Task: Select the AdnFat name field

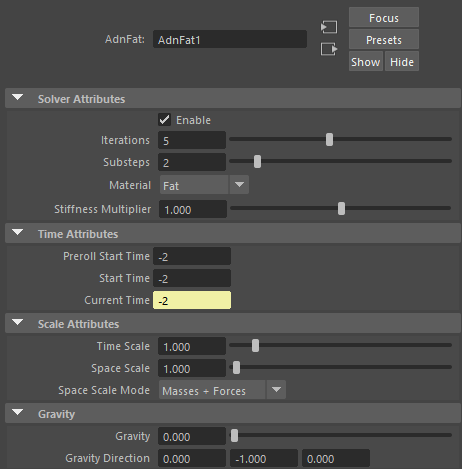Action: tap(230, 40)
